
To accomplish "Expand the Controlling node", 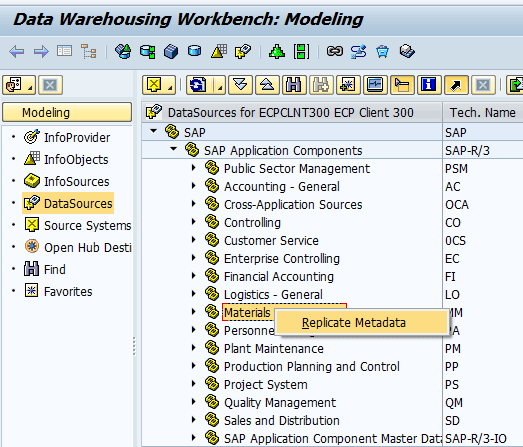I will coord(193,221).
